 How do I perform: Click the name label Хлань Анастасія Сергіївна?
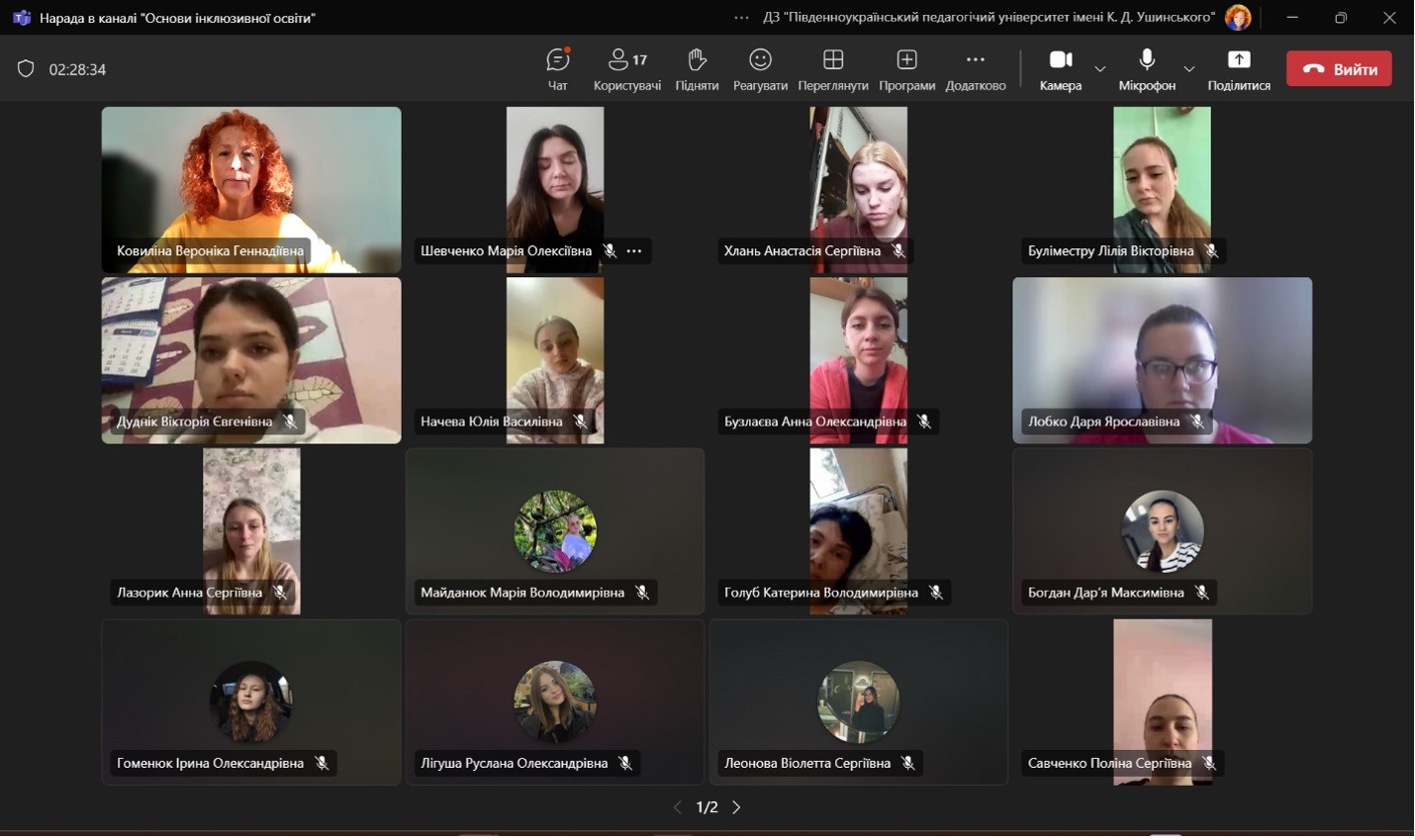[802, 251]
